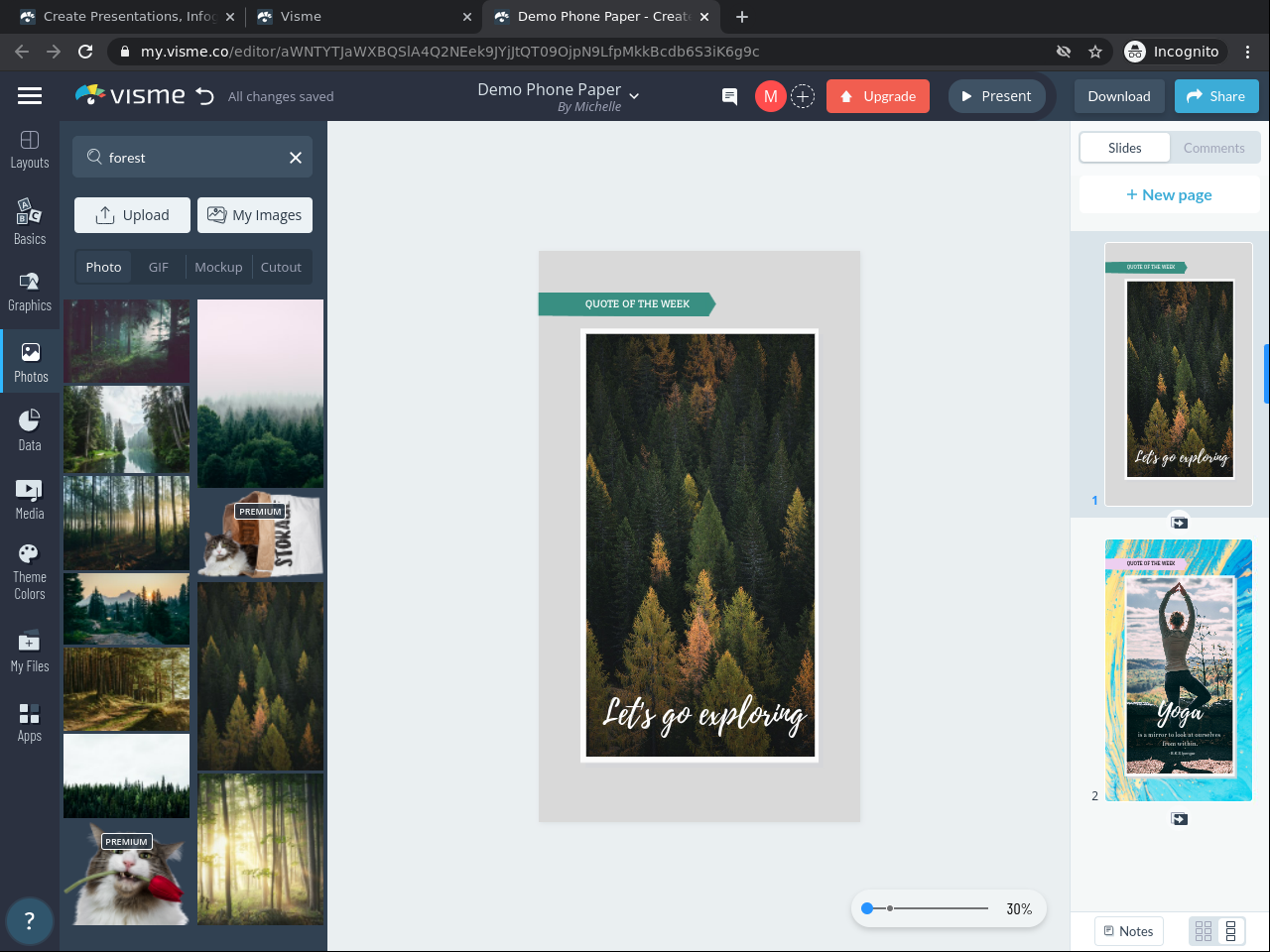This screenshot has width=1270, height=952.
Task: Open a new browser tab
Action: point(742,17)
